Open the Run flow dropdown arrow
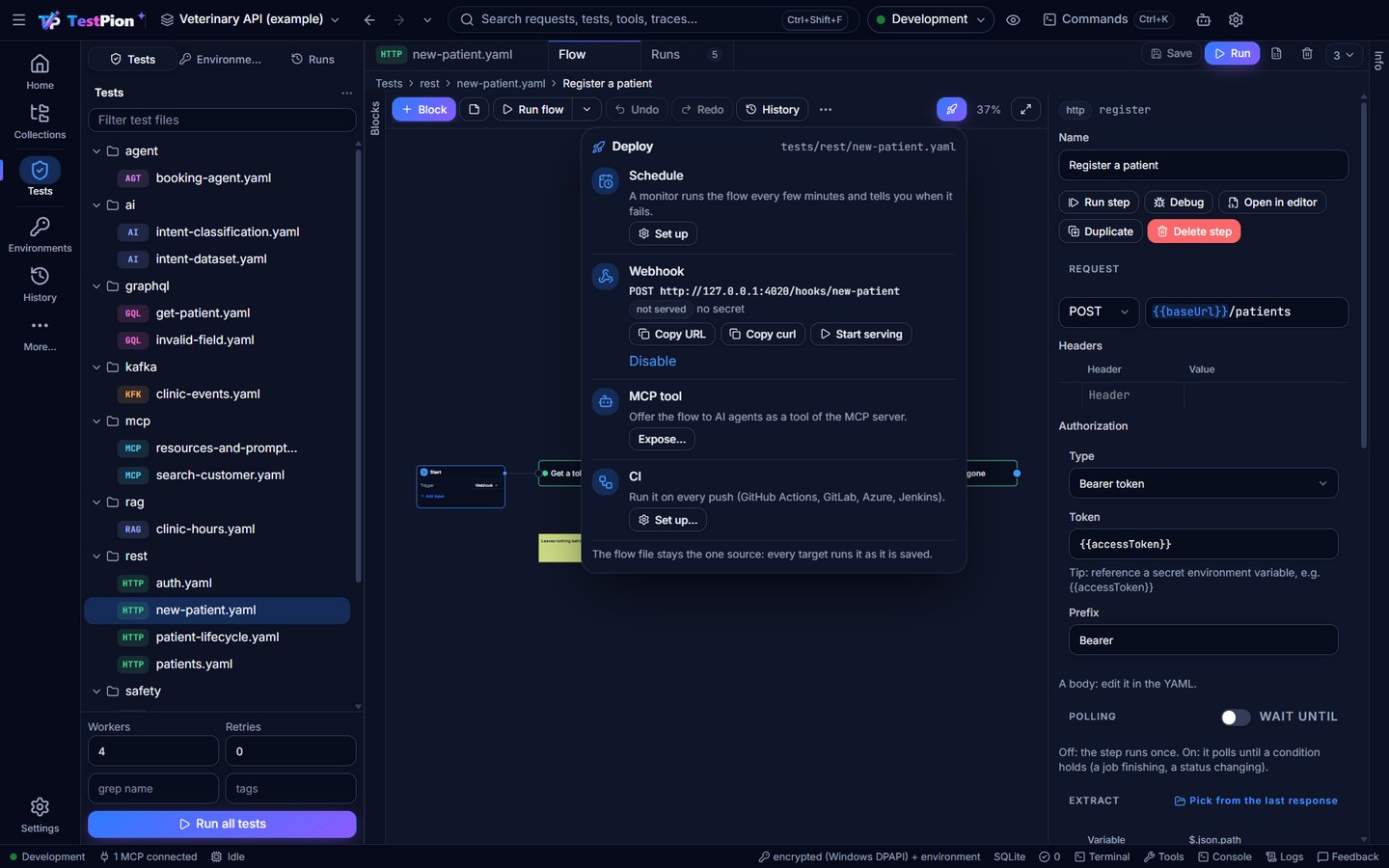Viewport: 1389px width, 868px height. click(586, 109)
